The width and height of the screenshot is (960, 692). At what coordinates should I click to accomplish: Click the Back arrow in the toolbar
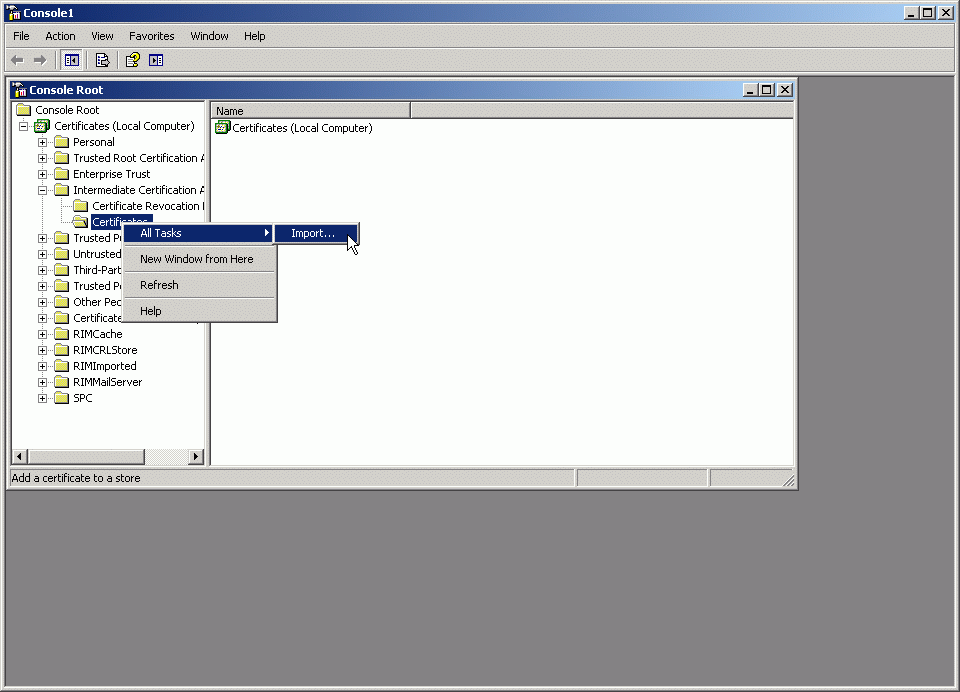(x=17, y=60)
